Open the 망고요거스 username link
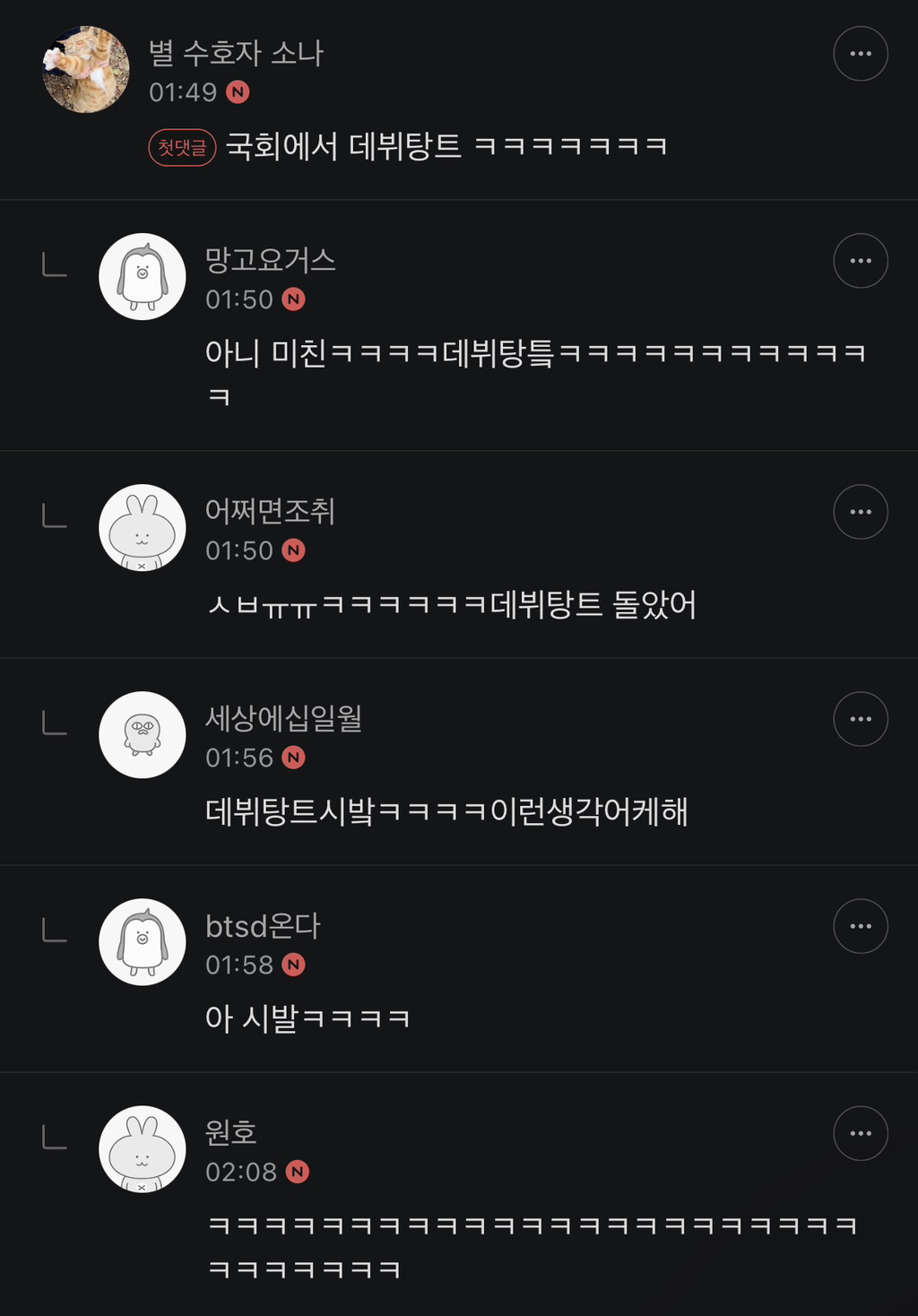Viewport: 918px width, 1316px height. (x=270, y=260)
